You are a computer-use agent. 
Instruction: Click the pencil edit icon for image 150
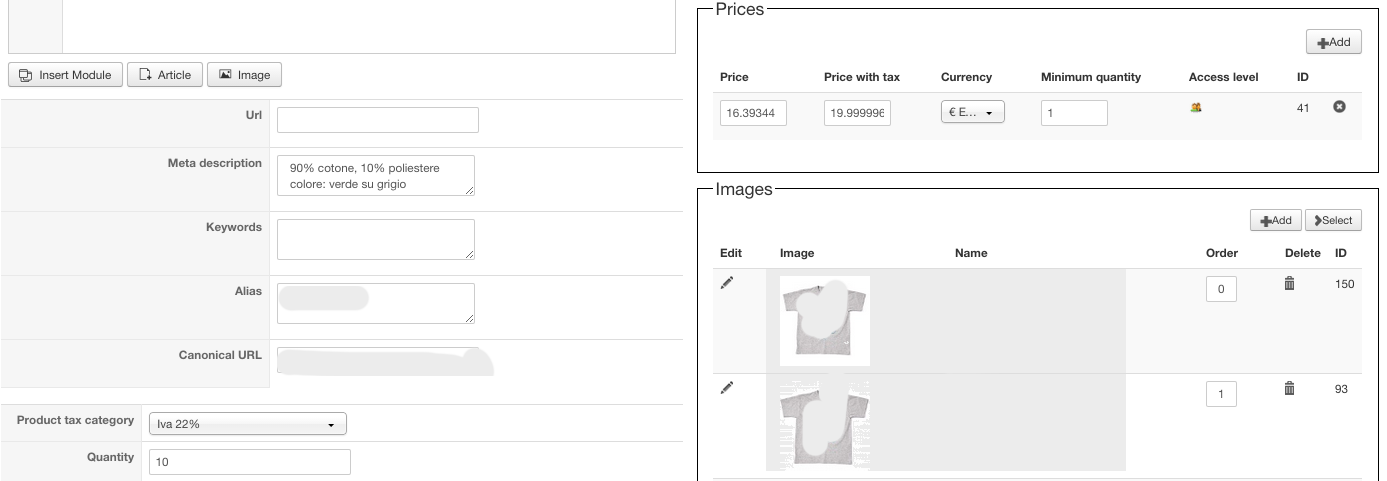coord(727,283)
